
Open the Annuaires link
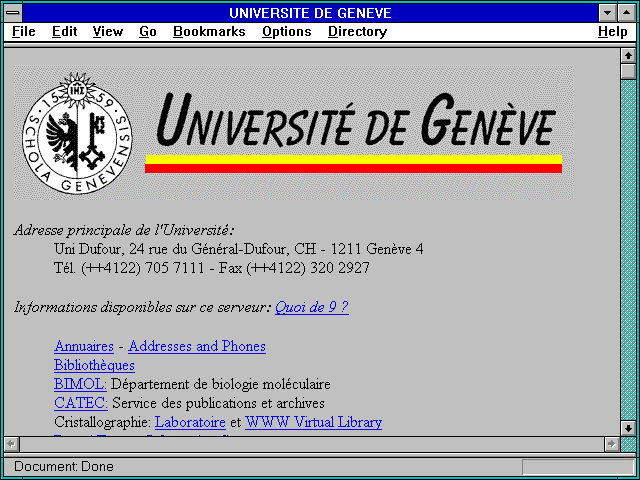[84, 346]
